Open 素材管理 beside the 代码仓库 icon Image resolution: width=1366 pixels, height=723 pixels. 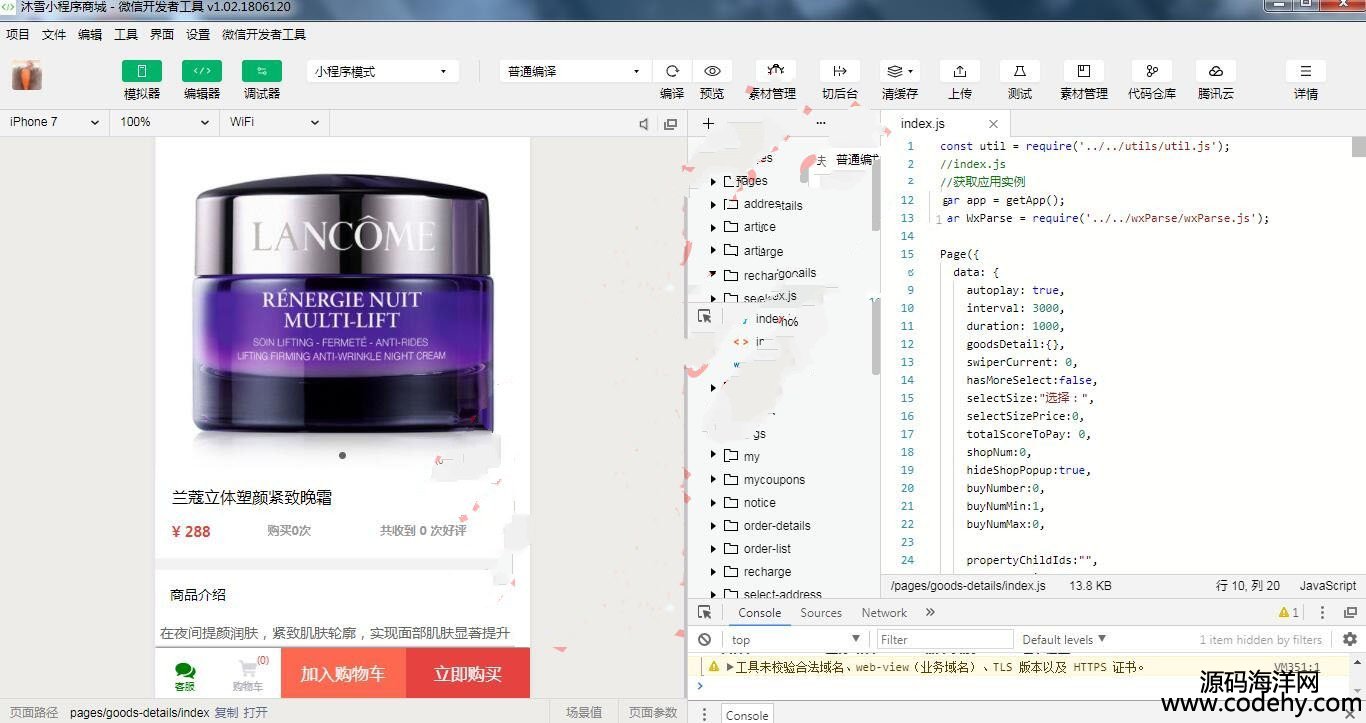click(1084, 71)
